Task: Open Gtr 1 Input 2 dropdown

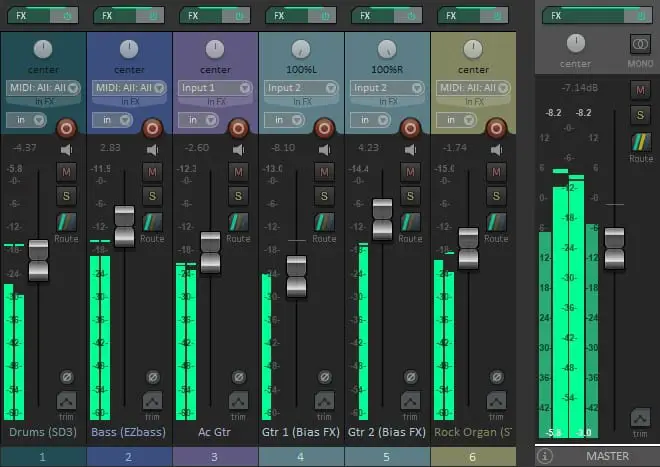Action: click(301, 88)
